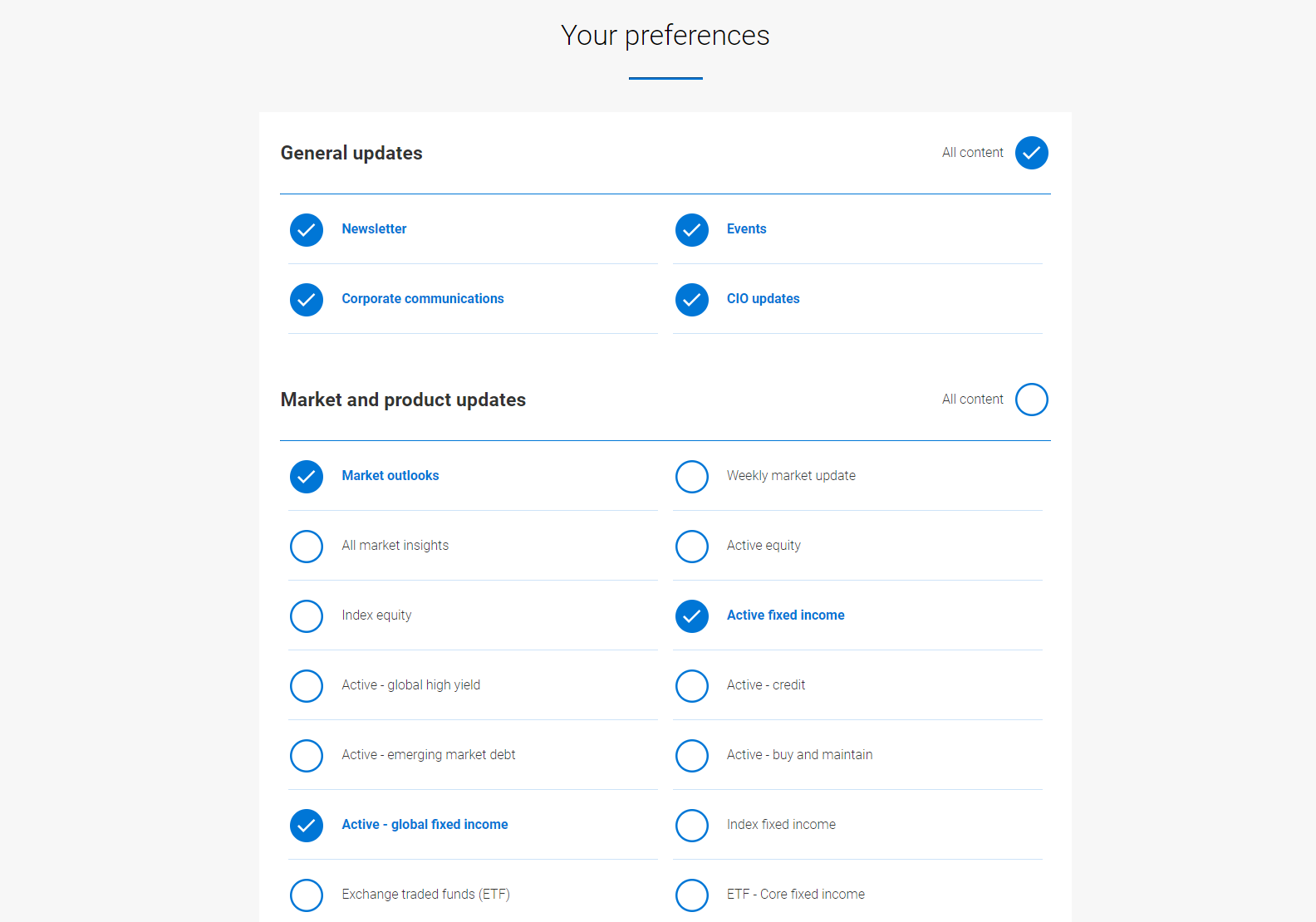Check Index equity option
The image size is (1316, 922).
coord(307,616)
